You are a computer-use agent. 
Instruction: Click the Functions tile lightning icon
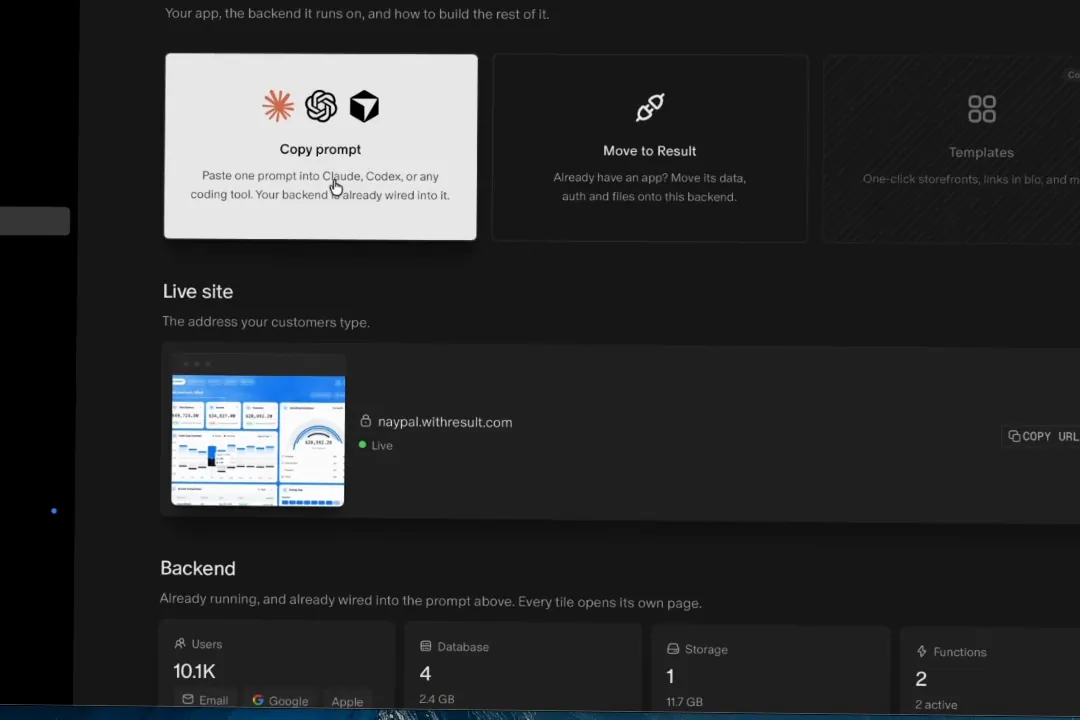(922, 651)
